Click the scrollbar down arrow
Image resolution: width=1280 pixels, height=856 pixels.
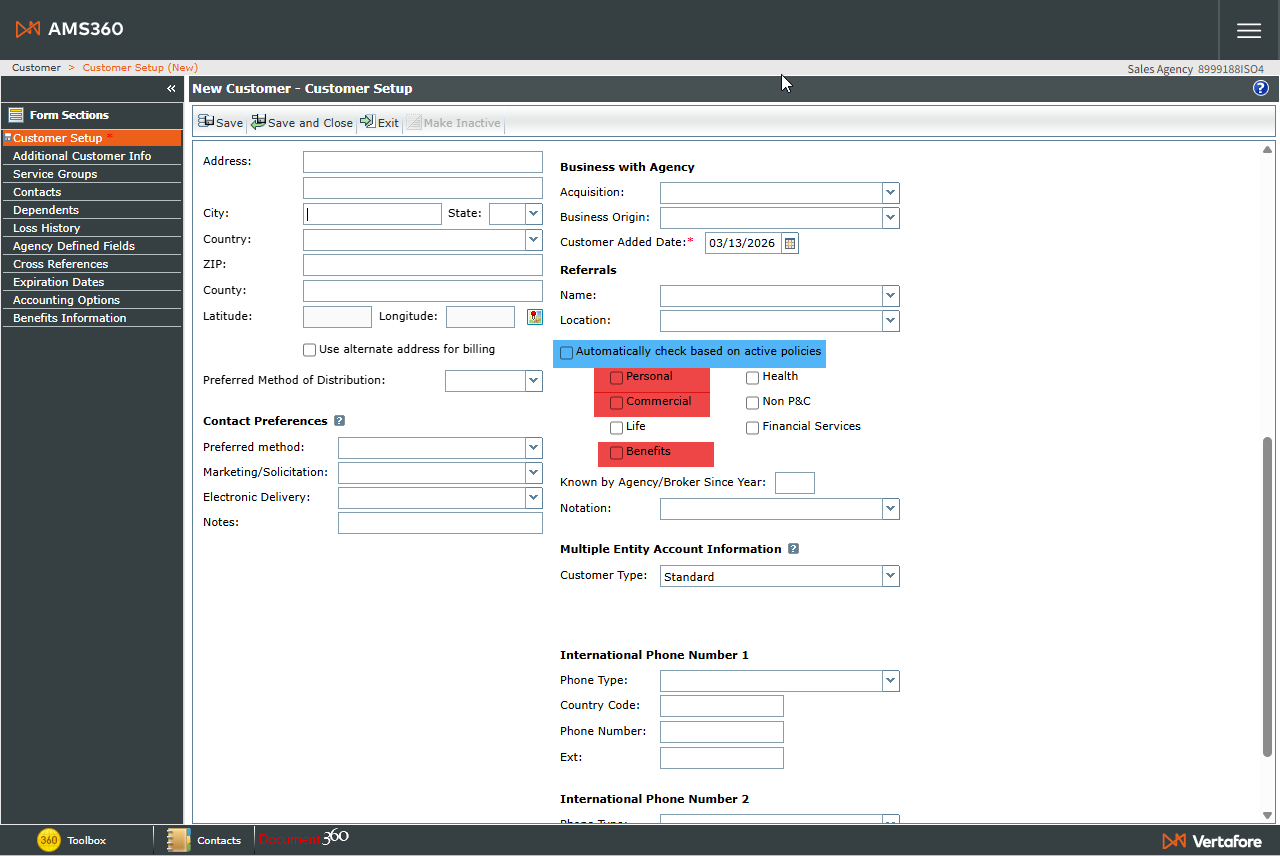click(x=1267, y=815)
